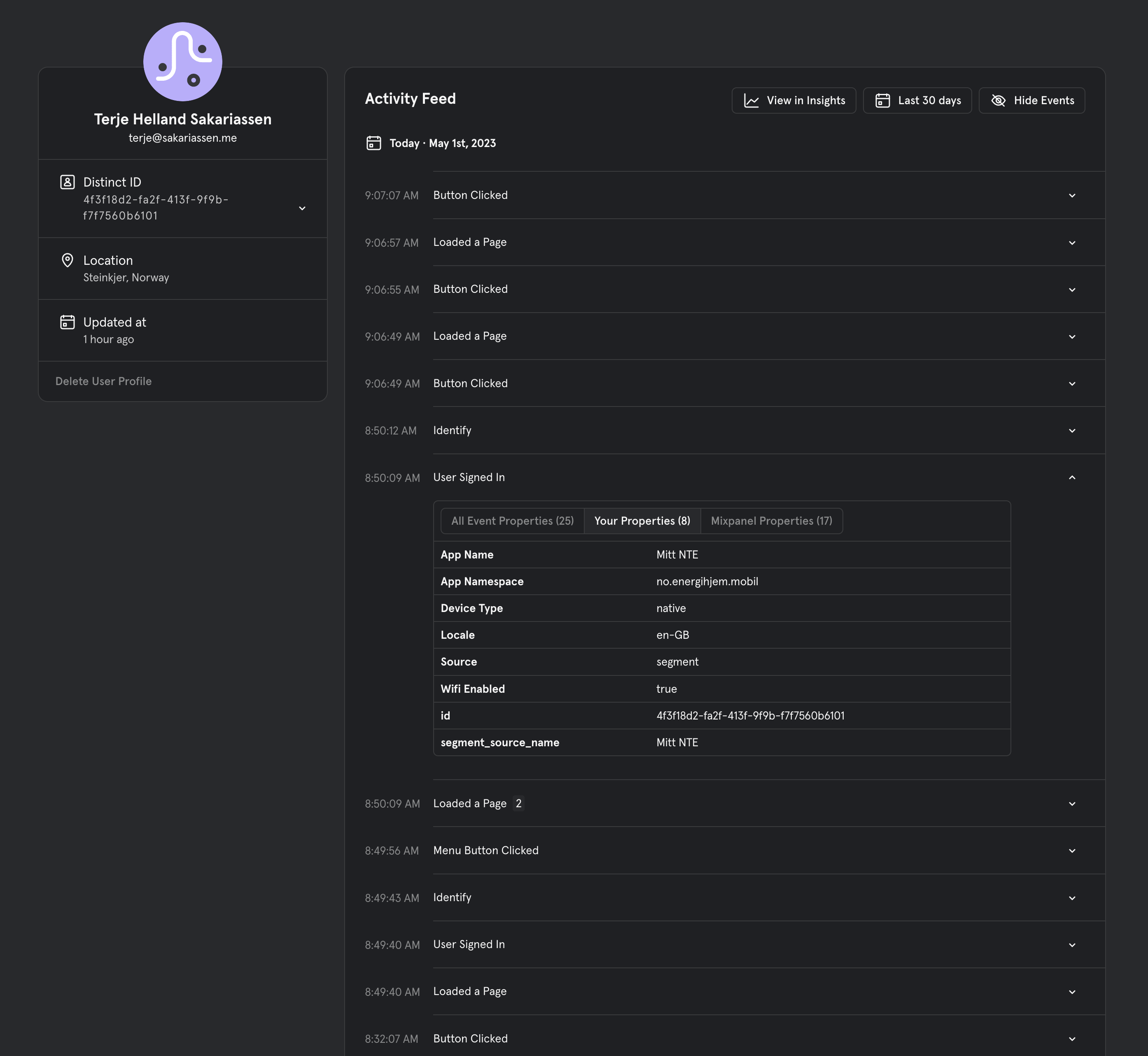Toggle Hide Events eye icon
1148x1056 pixels.
coord(998,100)
